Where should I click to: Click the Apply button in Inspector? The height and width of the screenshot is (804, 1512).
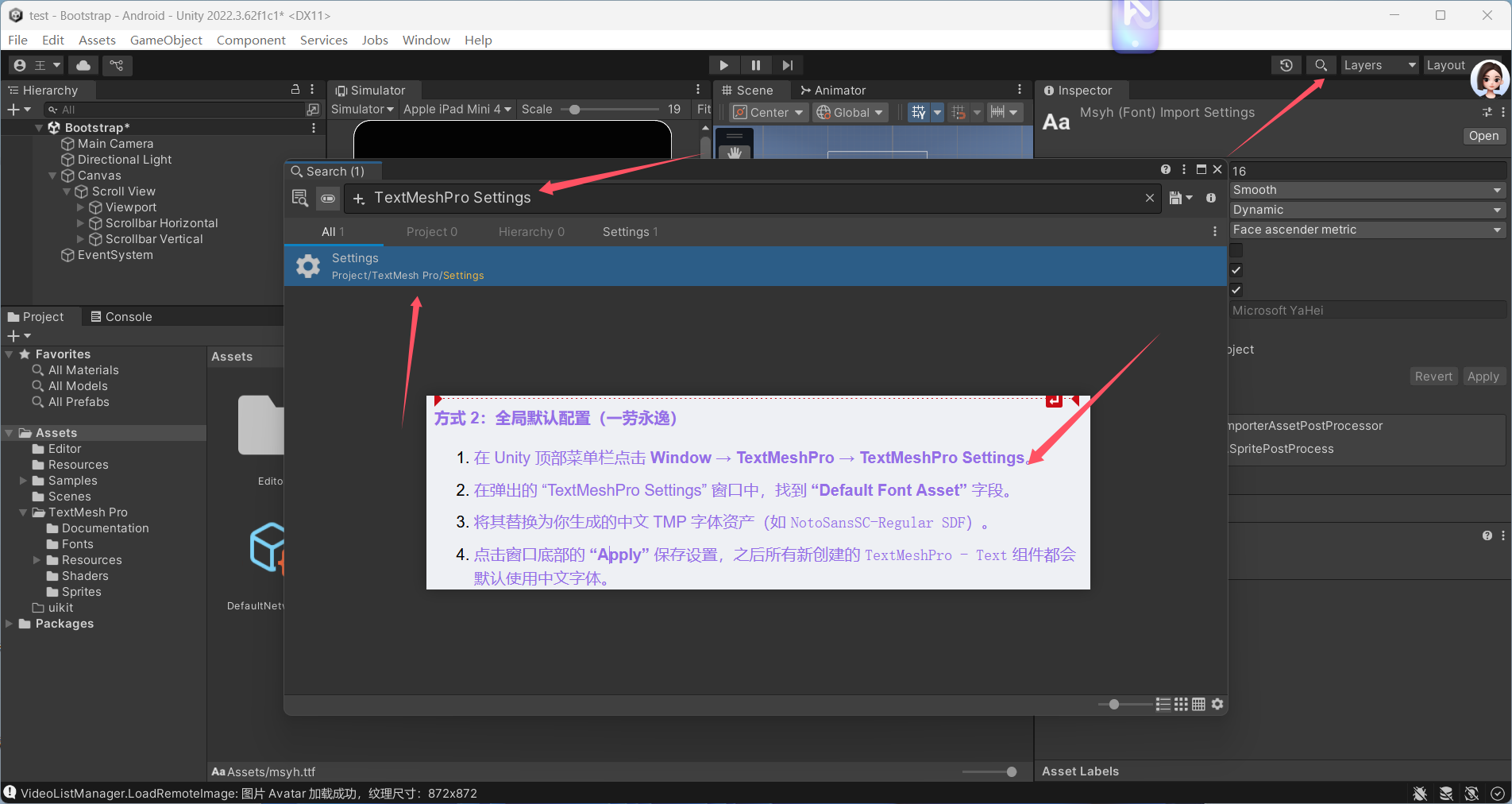click(x=1483, y=377)
